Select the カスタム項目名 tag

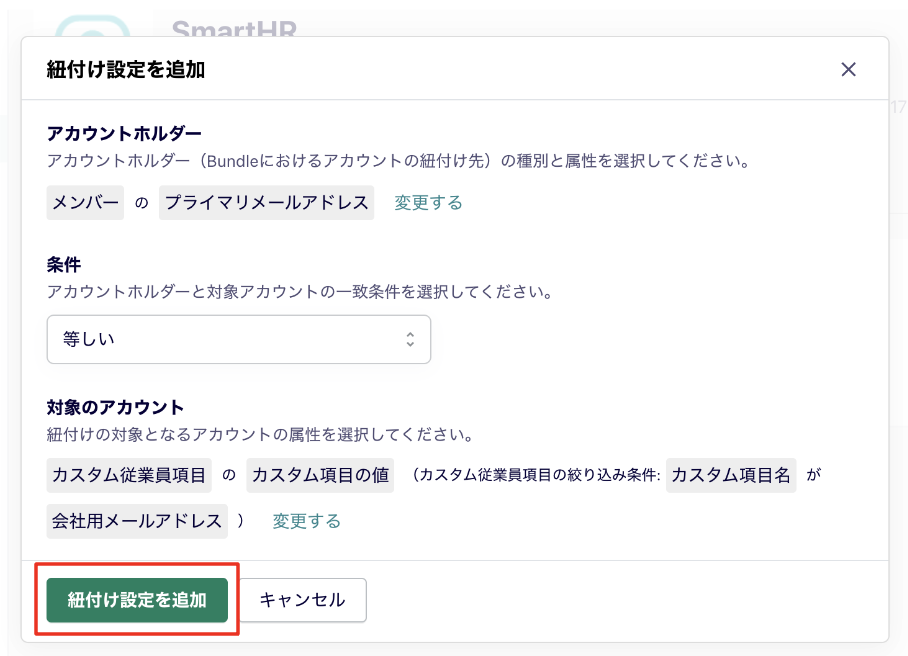coord(731,475)
